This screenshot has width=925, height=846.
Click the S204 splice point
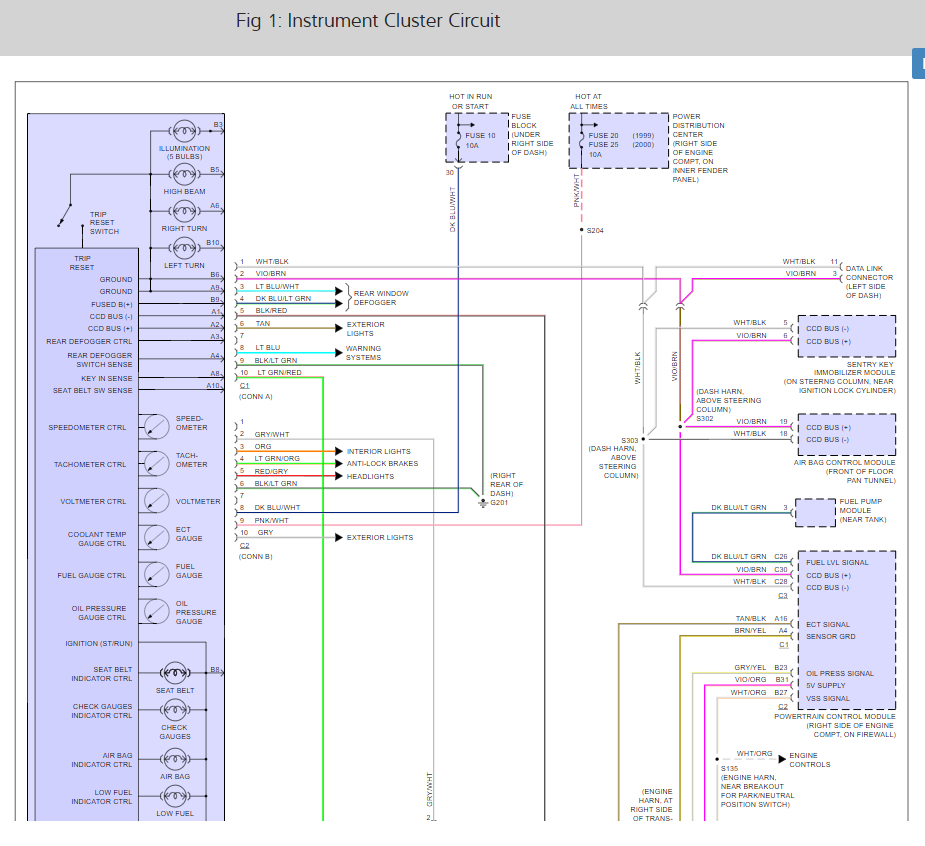[582, 230]
